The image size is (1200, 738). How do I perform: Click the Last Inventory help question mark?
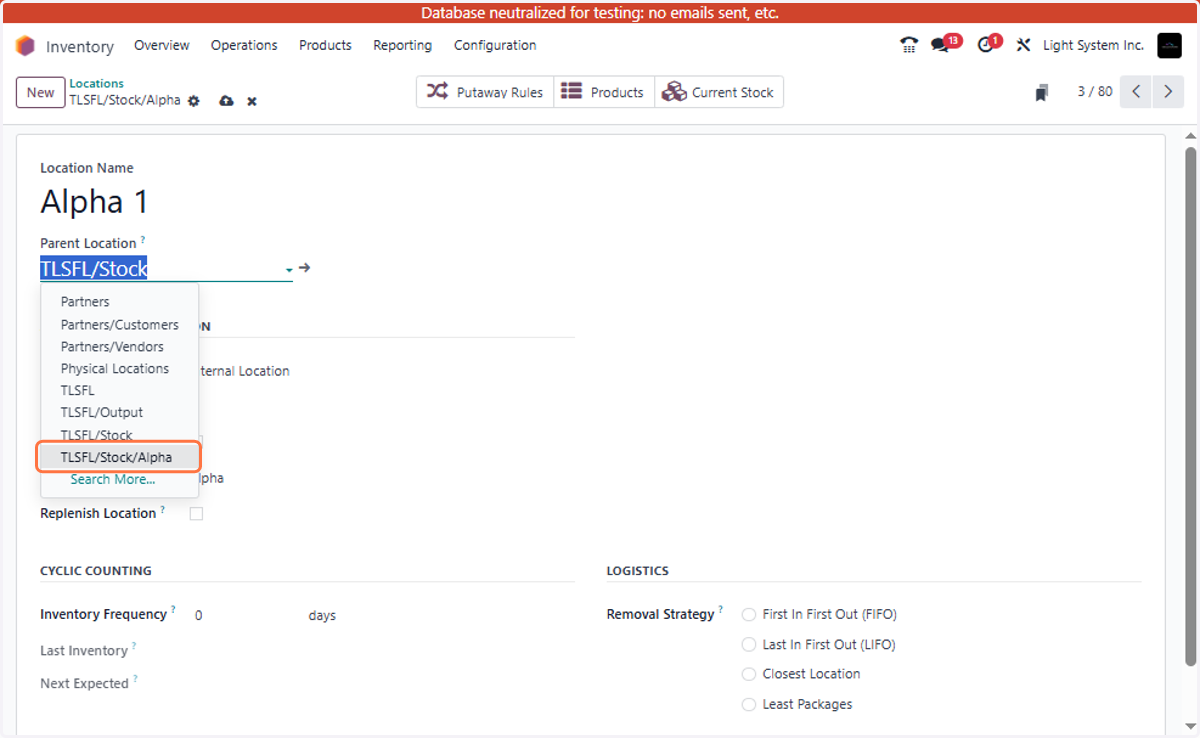point(134,647)
